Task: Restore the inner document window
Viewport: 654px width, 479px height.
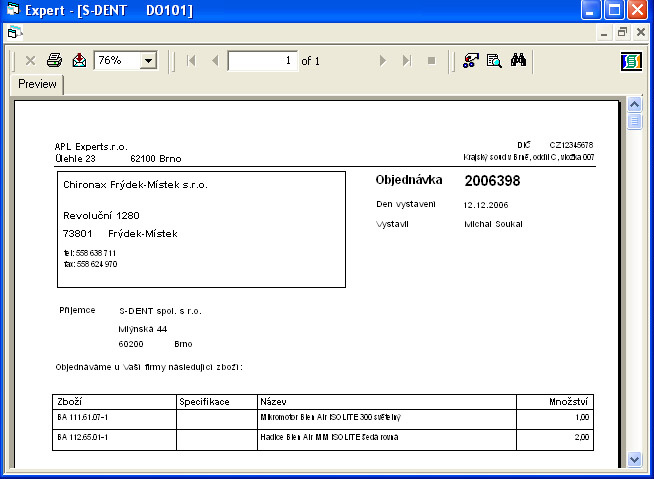Action: pos(622,32)
